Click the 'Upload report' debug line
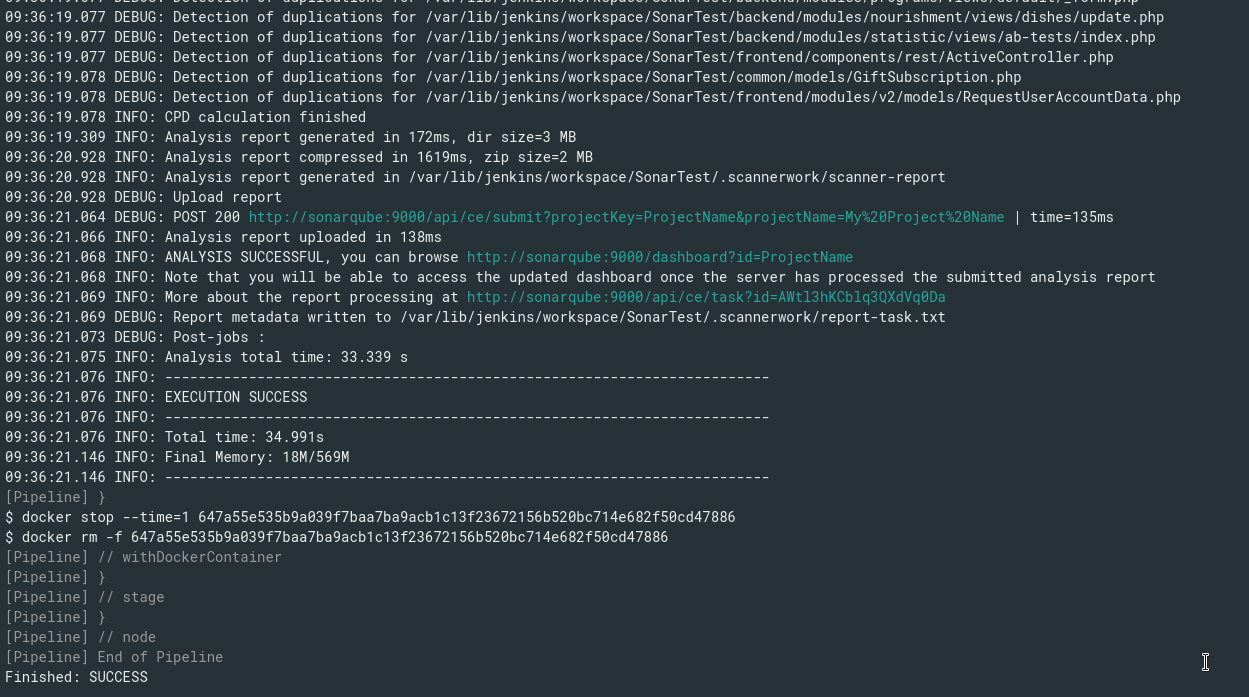The width and height of the screenshot is (1249, 697). (x=227, y=197)
